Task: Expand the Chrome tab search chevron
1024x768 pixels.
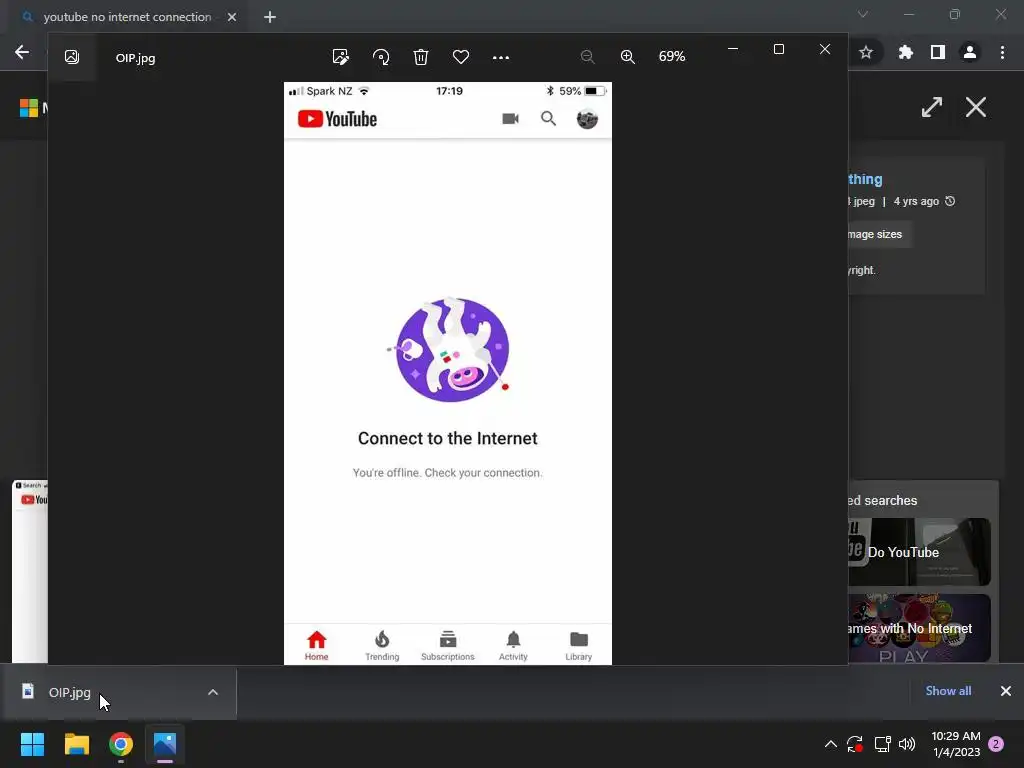Action: [x=863, y=14]
